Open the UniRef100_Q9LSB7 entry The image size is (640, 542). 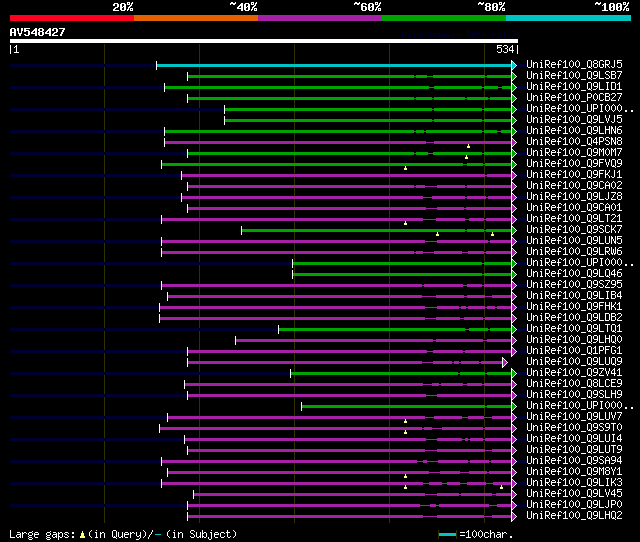[x=574, y=76]
